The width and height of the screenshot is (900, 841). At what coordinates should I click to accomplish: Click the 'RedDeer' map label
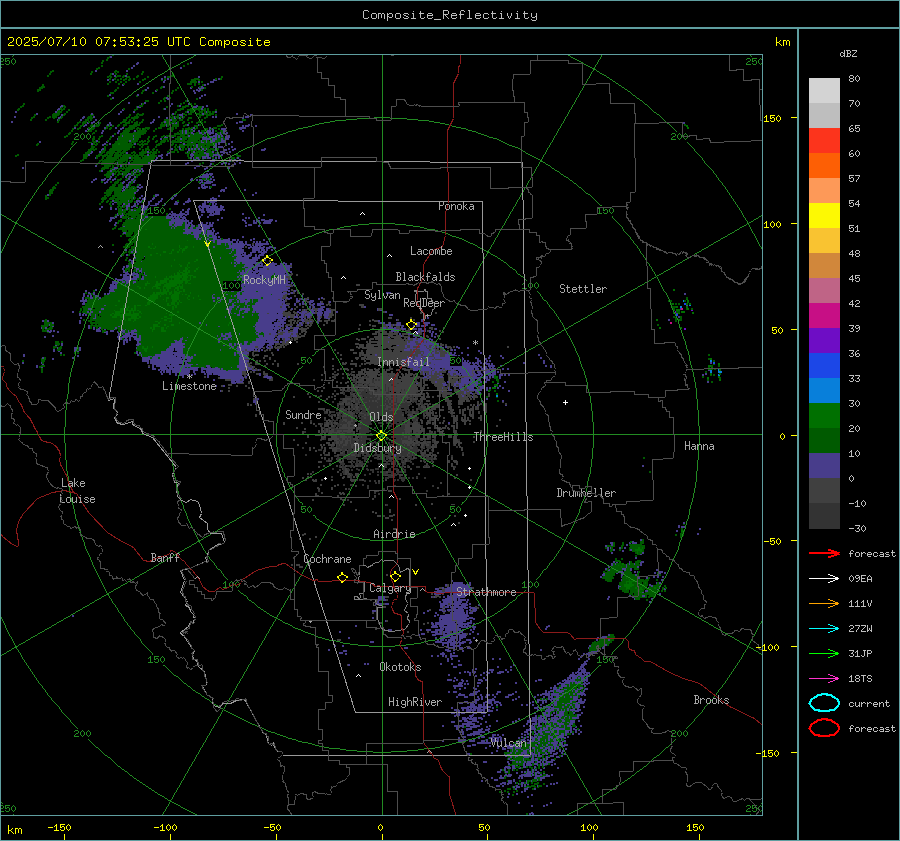[424, 303]
